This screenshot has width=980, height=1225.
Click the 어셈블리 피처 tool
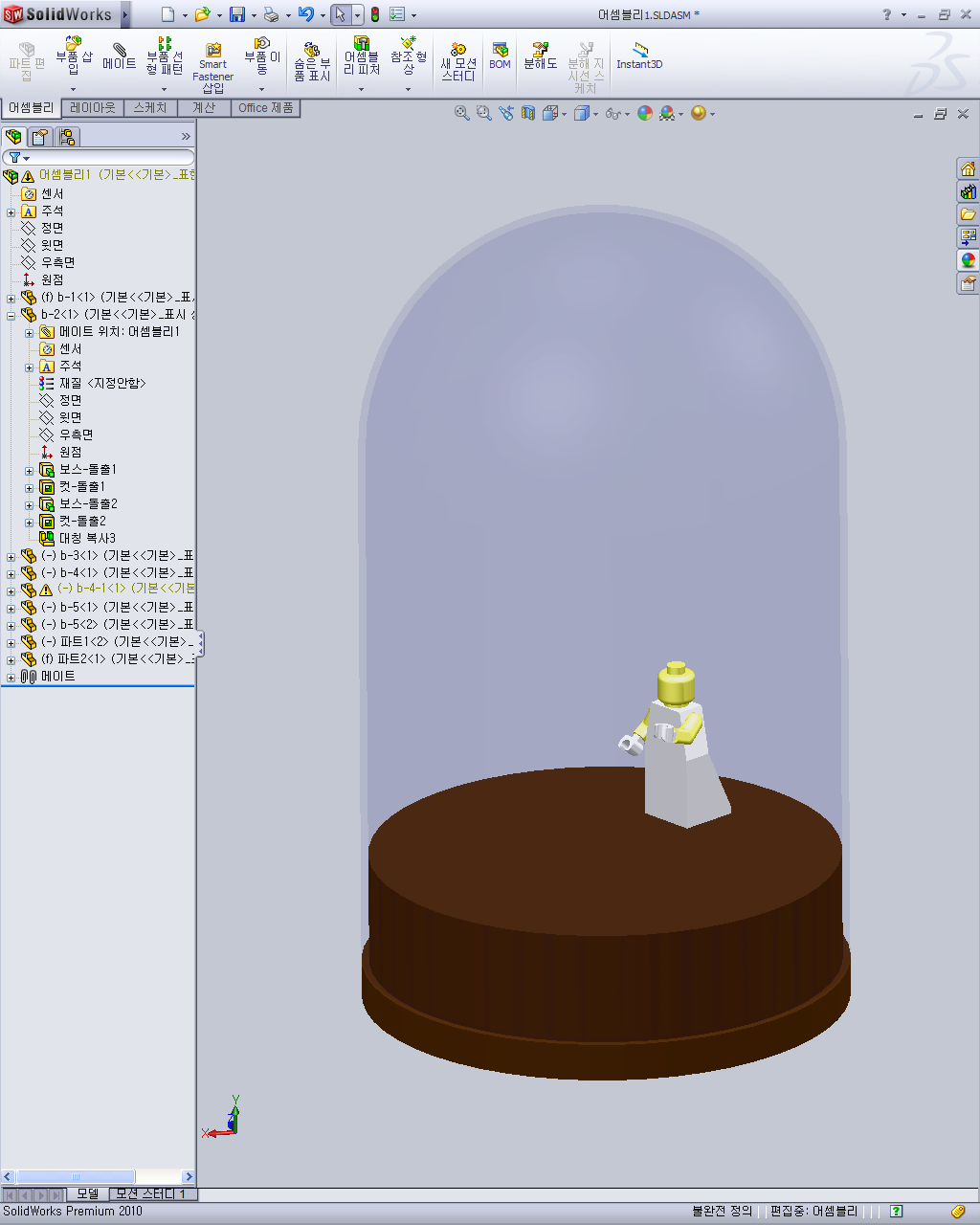click(362, 56)
